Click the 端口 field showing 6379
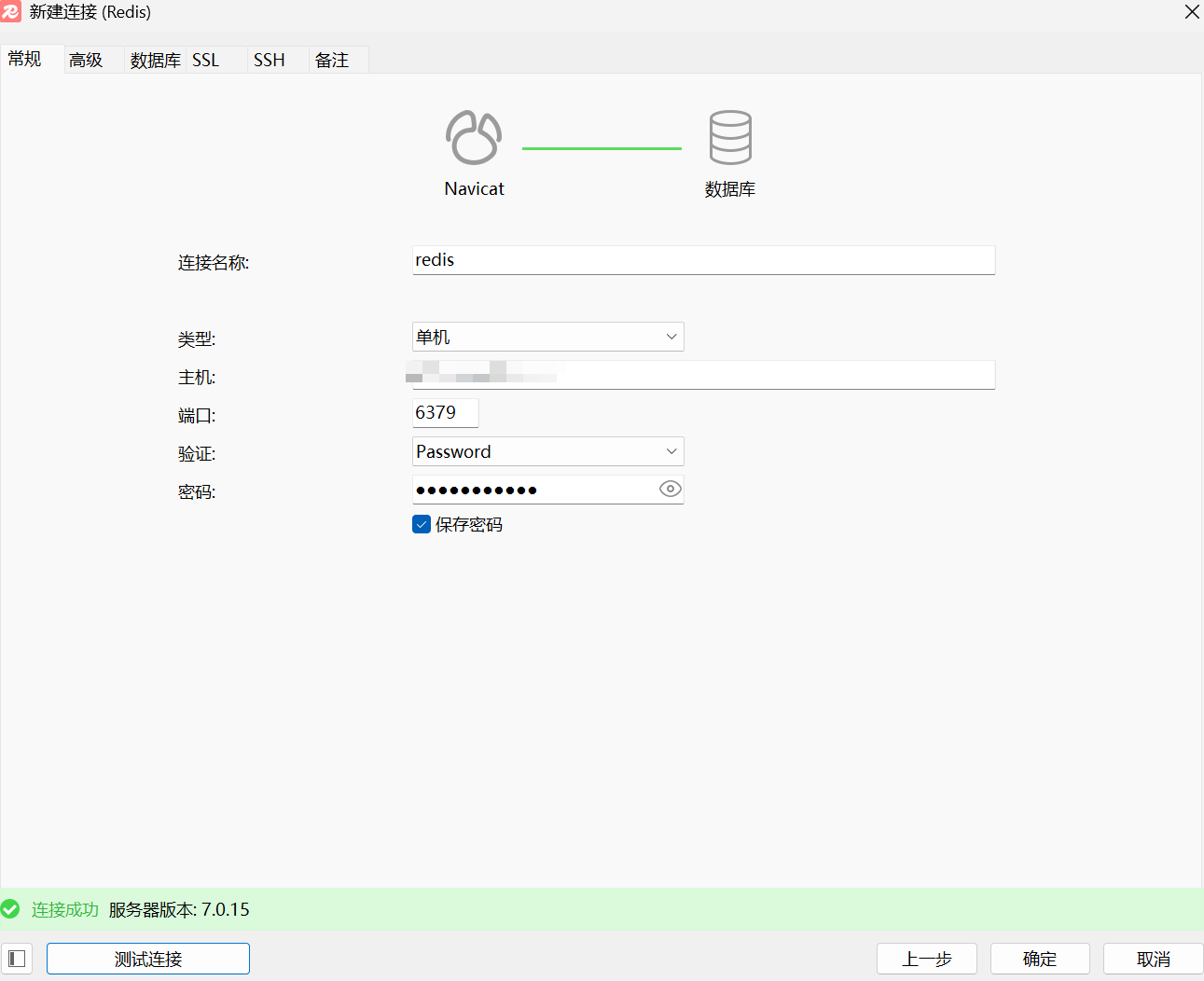Image resolution: width=1204 pixels, height=981 pixels. (x=445, y=413)
